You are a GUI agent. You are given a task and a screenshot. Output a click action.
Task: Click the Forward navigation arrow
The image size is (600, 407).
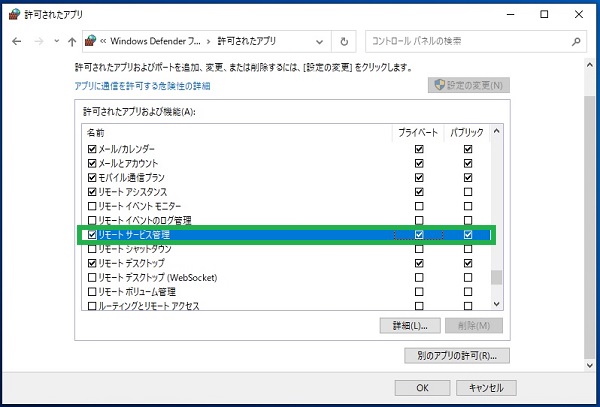(39, 41)
